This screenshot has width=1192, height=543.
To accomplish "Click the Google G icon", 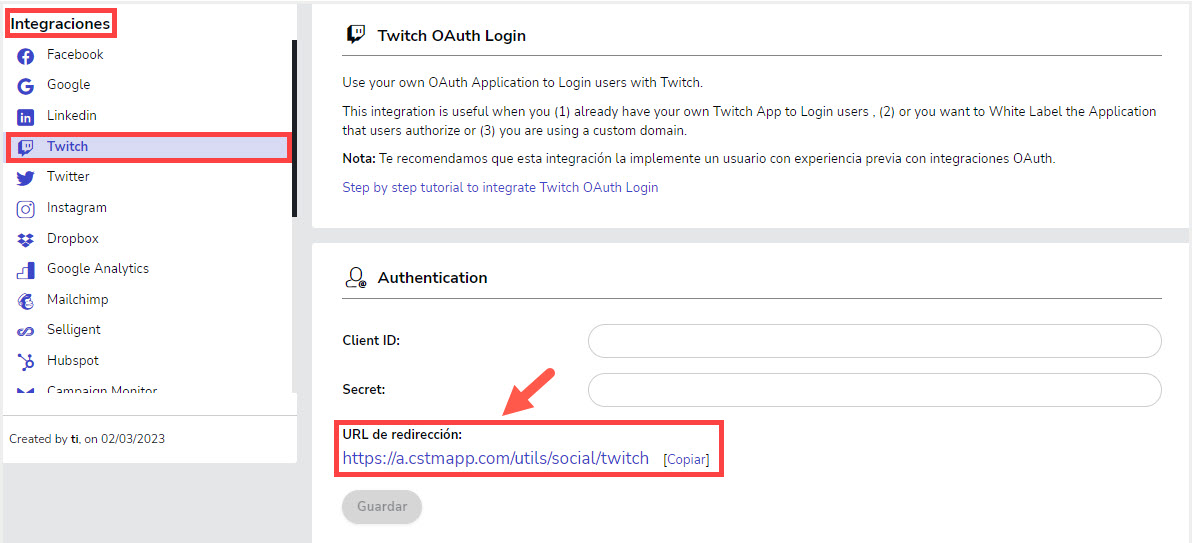I will point(26,87).
